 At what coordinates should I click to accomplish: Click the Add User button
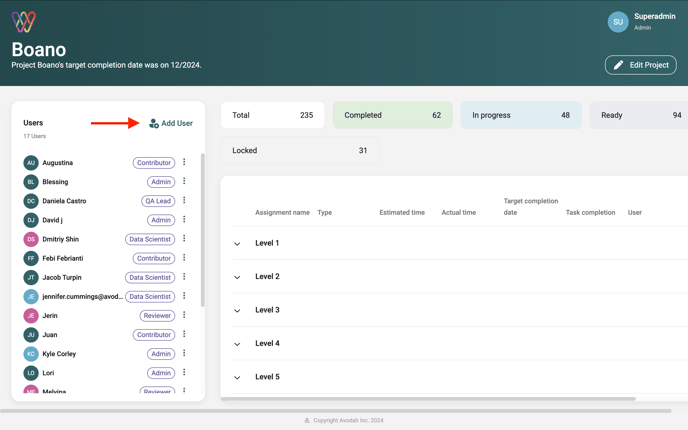[x=171, y=123]
